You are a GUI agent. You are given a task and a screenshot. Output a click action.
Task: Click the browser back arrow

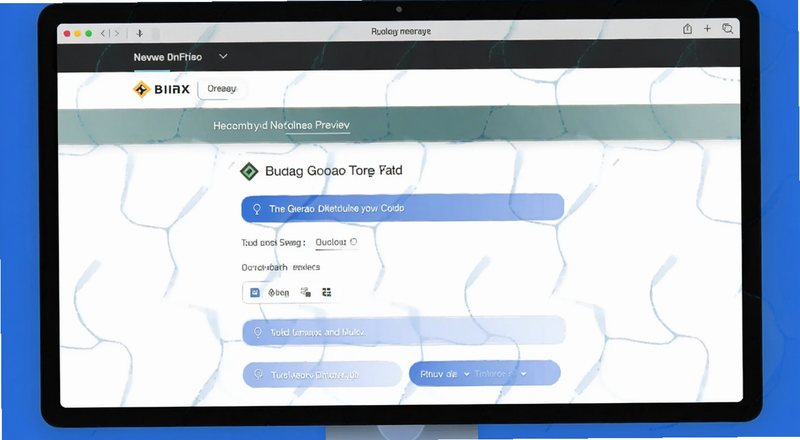pyautogui.click(x=103, y=33)
